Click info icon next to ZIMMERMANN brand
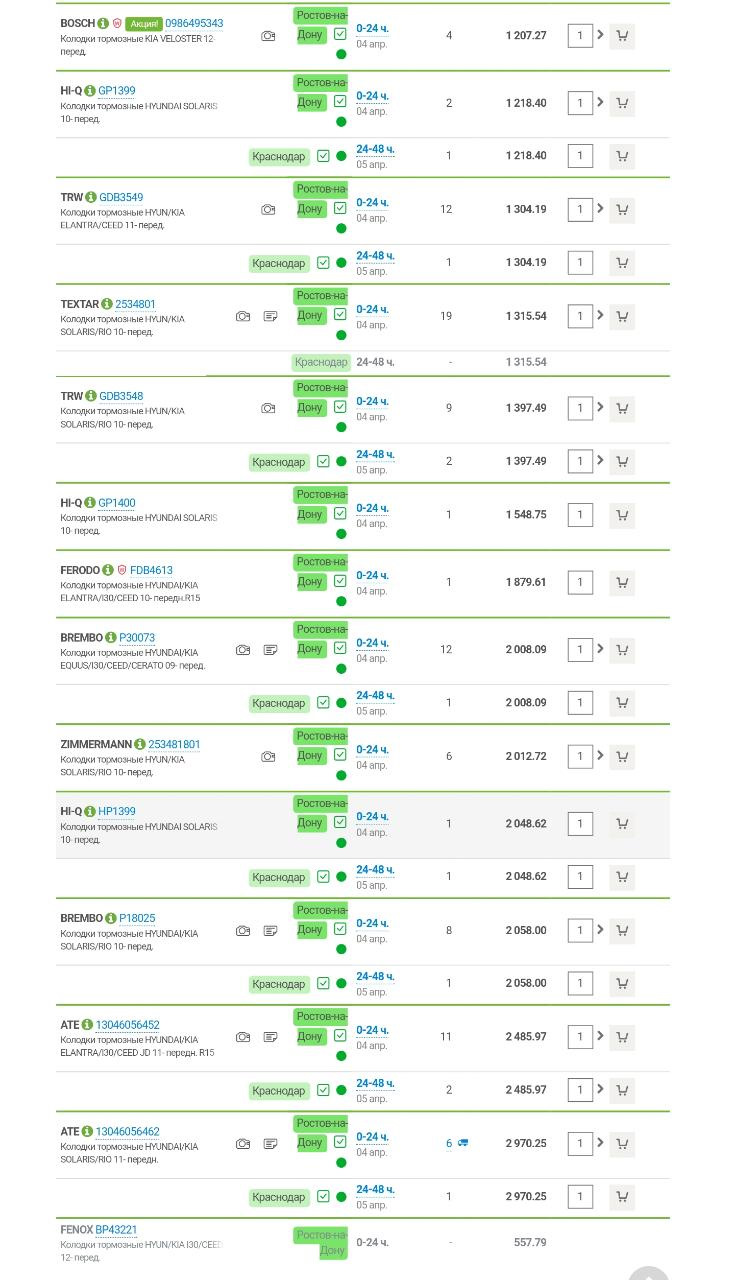The height and width of the screenshot is (1280, 734). coord(140,745)
